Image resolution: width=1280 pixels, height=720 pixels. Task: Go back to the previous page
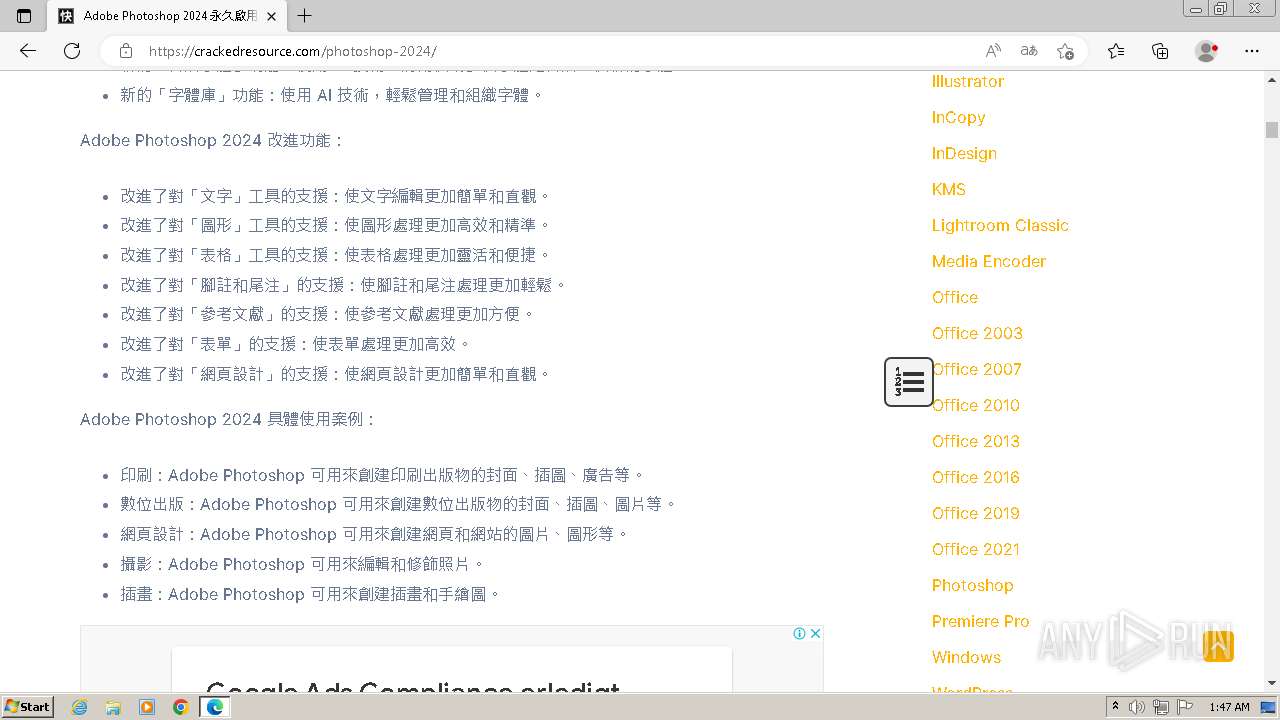click(x=28, y=51)
